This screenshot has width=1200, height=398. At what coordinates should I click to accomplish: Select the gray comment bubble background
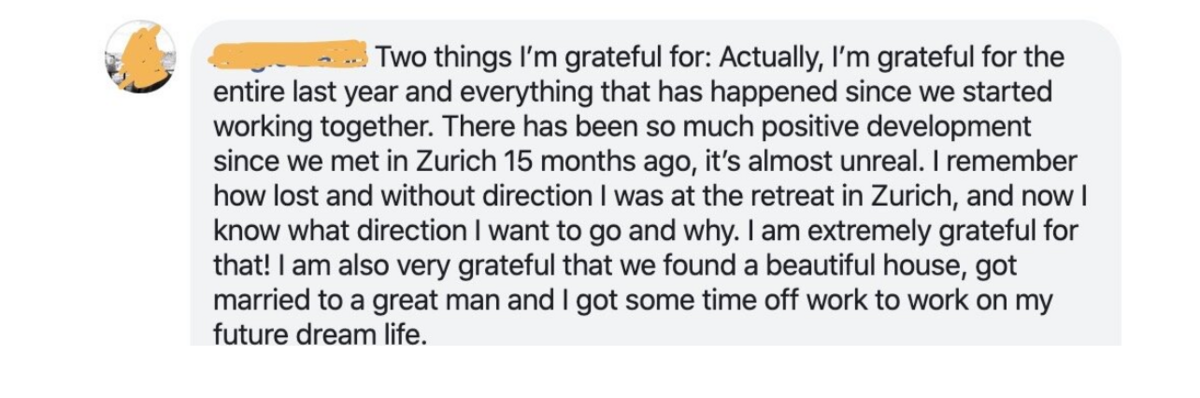point(655,183)
